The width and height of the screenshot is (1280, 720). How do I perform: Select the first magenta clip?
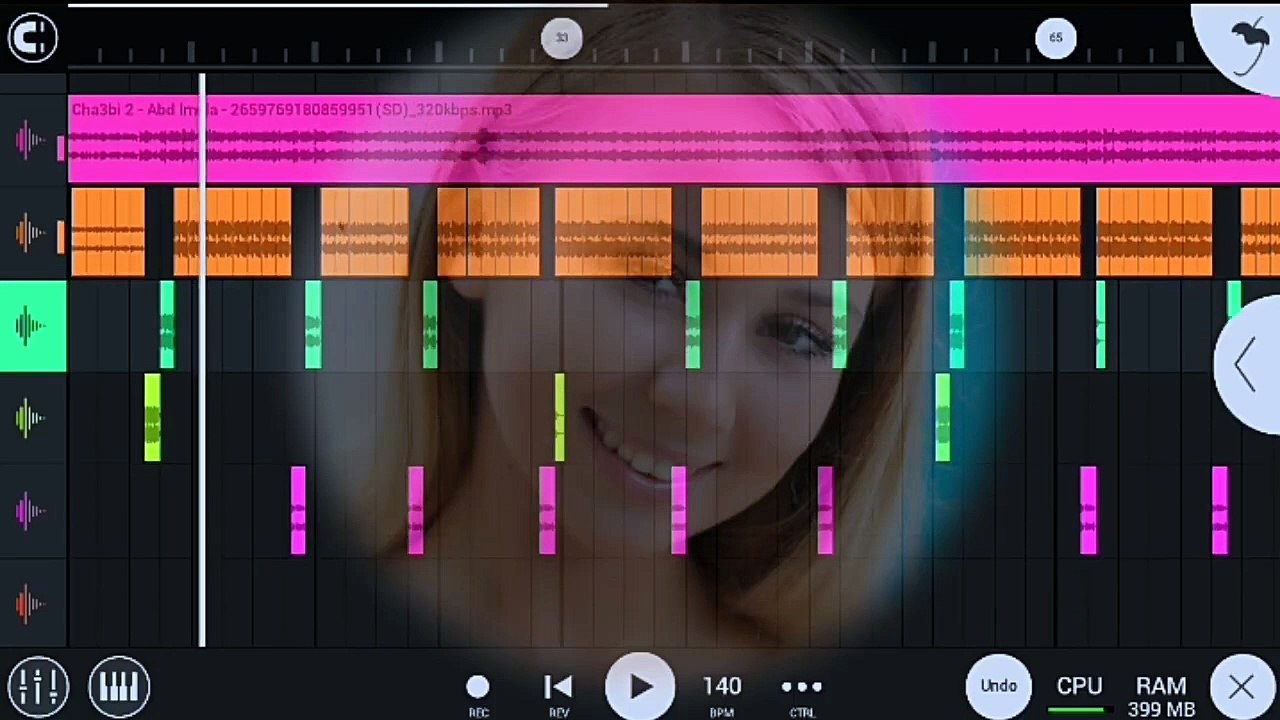(x=297, y=511)
